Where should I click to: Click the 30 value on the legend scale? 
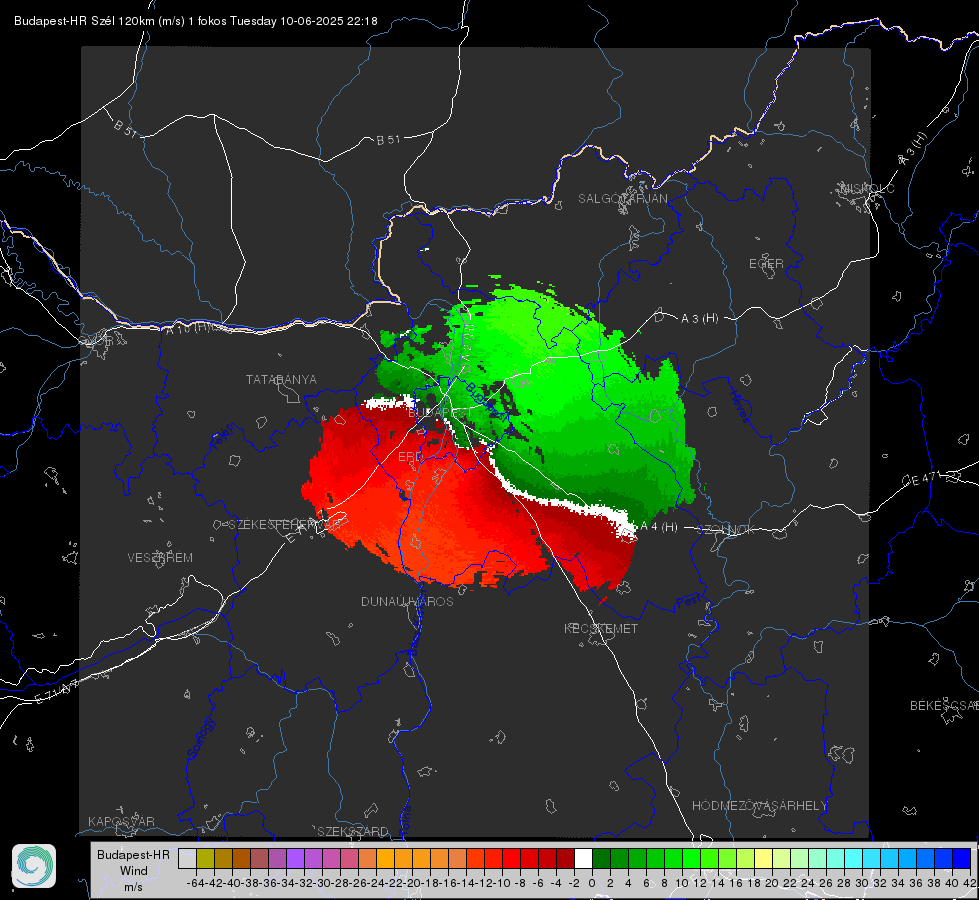(x=862, y=883)
